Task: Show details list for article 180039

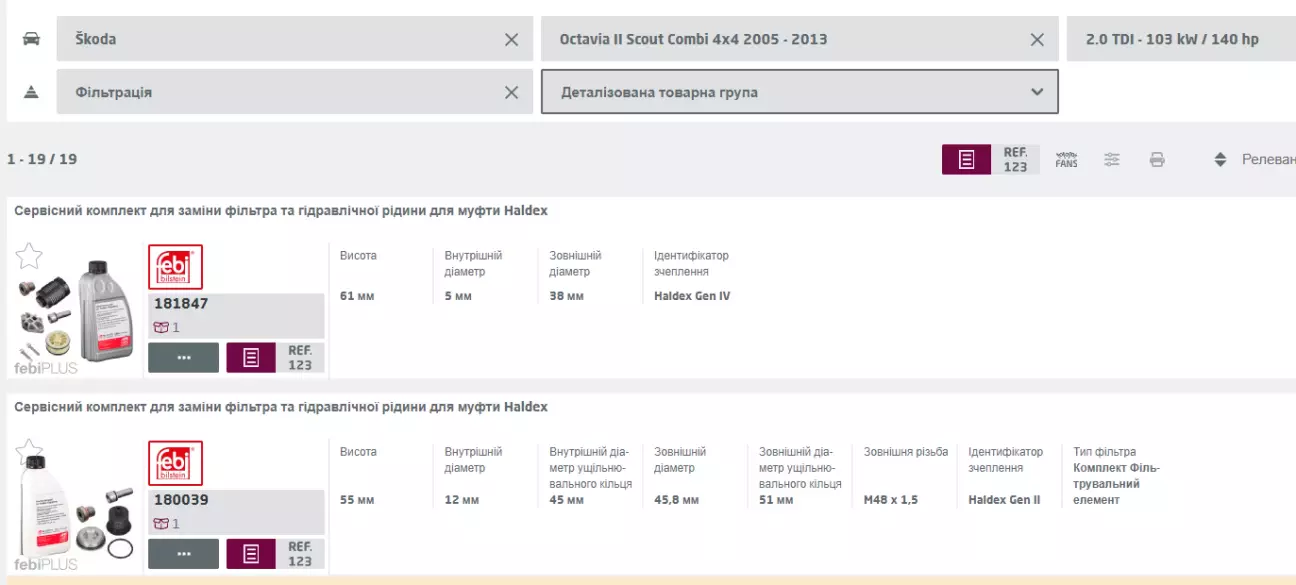Action: click(251, 553)
